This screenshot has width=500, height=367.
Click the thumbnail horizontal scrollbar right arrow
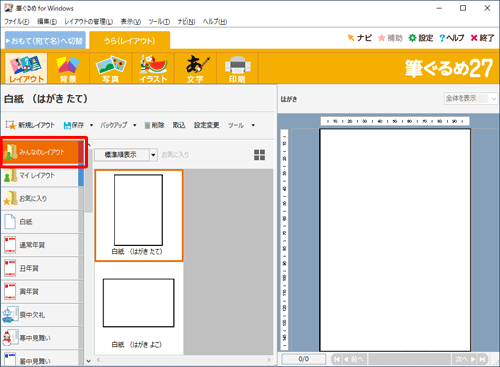(x=269, y=360)
